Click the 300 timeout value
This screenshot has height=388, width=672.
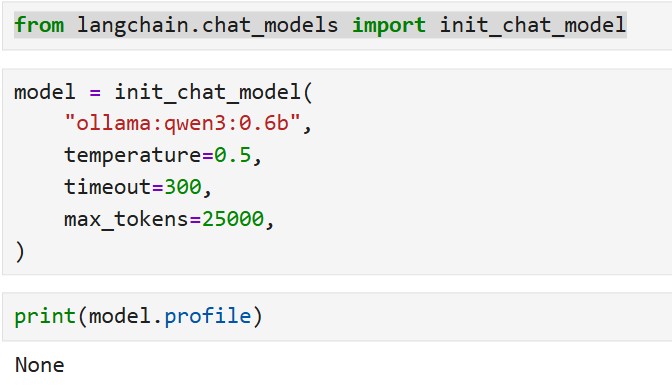183,187
